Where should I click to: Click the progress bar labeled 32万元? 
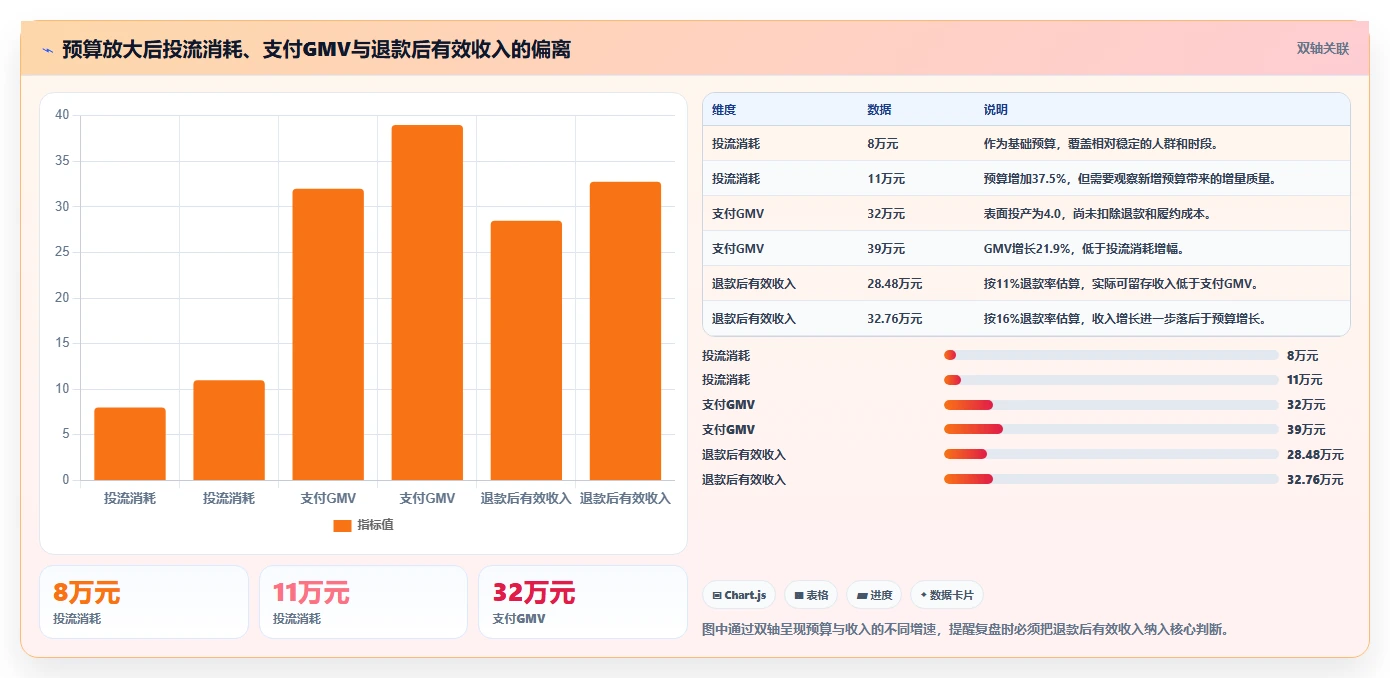(x=1111, y=405)
